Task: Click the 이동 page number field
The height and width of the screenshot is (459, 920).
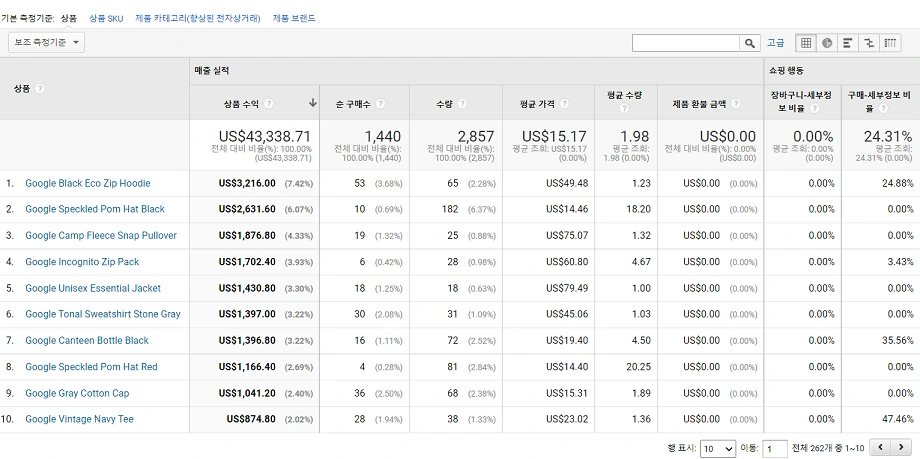Action: pos(775,449)
